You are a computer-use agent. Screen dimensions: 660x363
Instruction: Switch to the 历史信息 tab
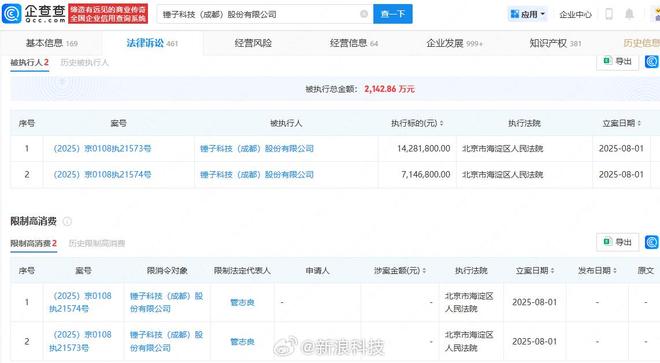pos(641,43)
